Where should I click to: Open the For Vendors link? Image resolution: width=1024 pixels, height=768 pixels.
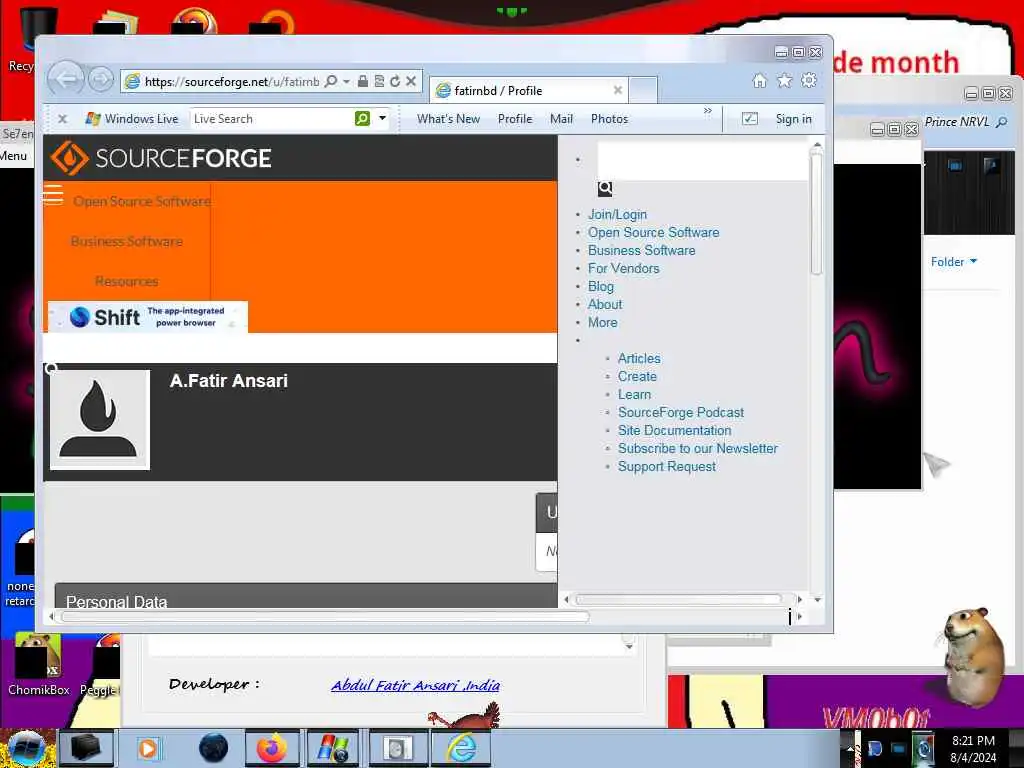[x=624, y=268]
